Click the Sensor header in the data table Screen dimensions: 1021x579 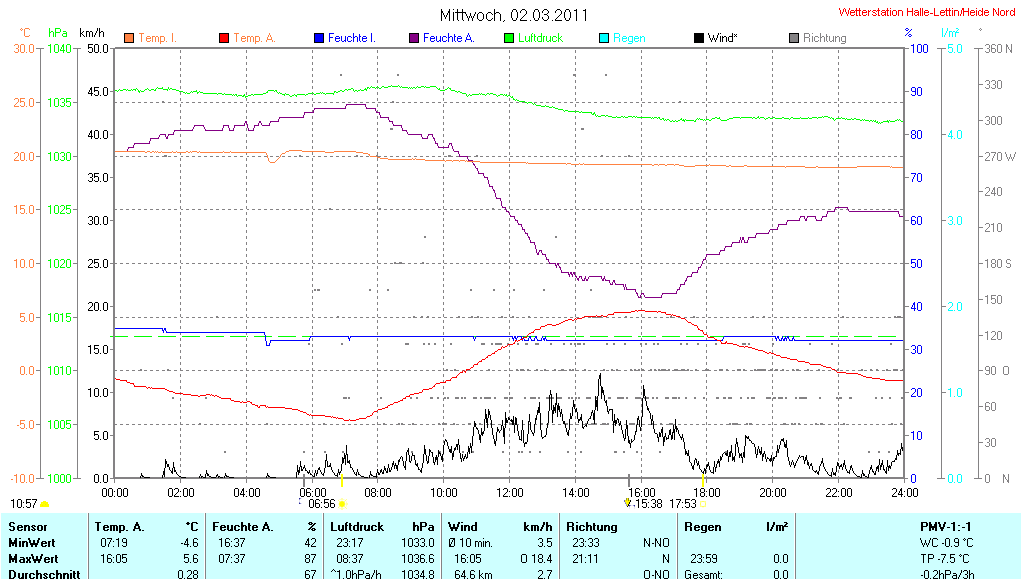[27, 526]
